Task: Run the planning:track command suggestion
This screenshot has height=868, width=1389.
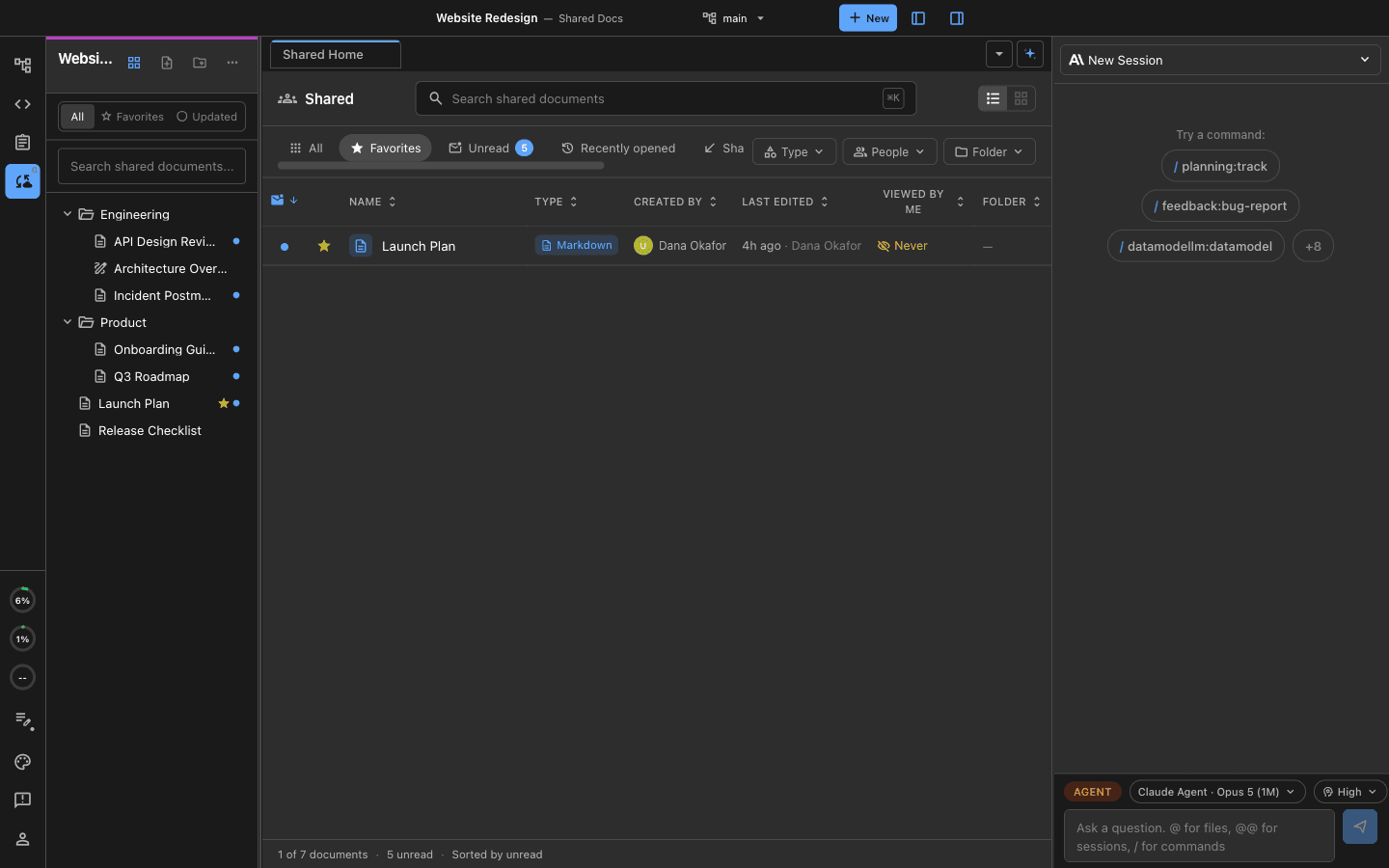Action: 1220,166
